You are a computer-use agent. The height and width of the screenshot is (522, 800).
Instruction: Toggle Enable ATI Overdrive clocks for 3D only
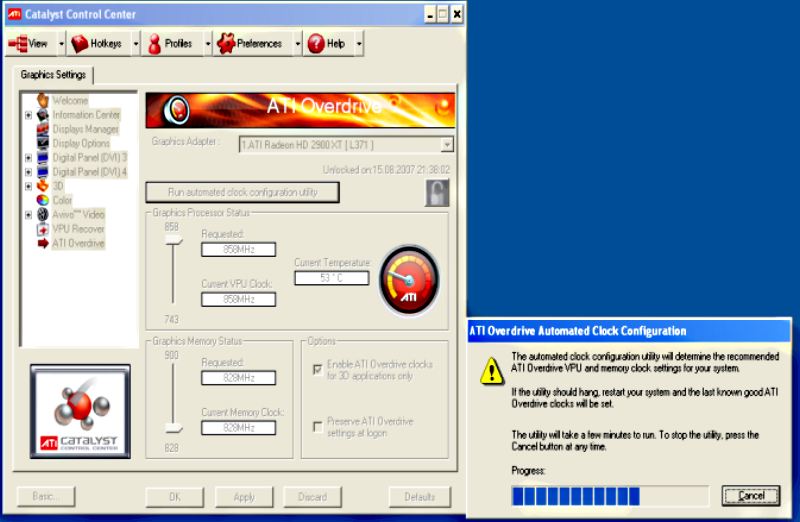[317, 369]
